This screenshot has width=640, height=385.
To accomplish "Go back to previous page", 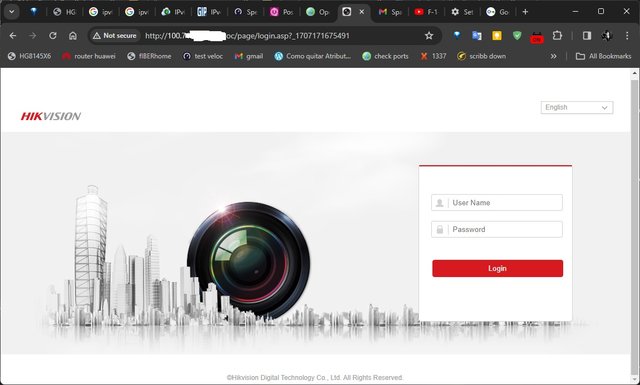I will [x=13, y=36].
